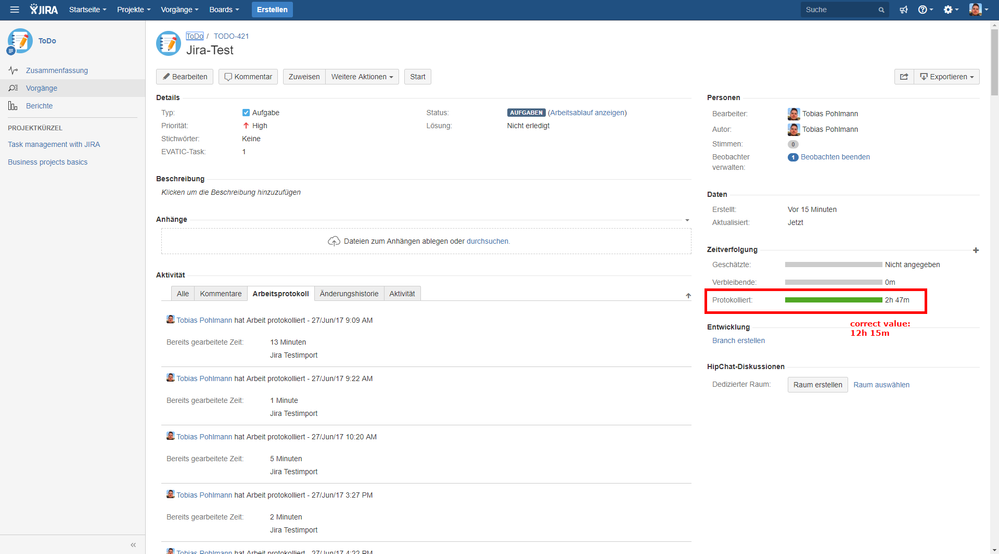Click the upload cloud icon in Anhänge
Viewport: 999px width, 554px height.
click(334, 241)
